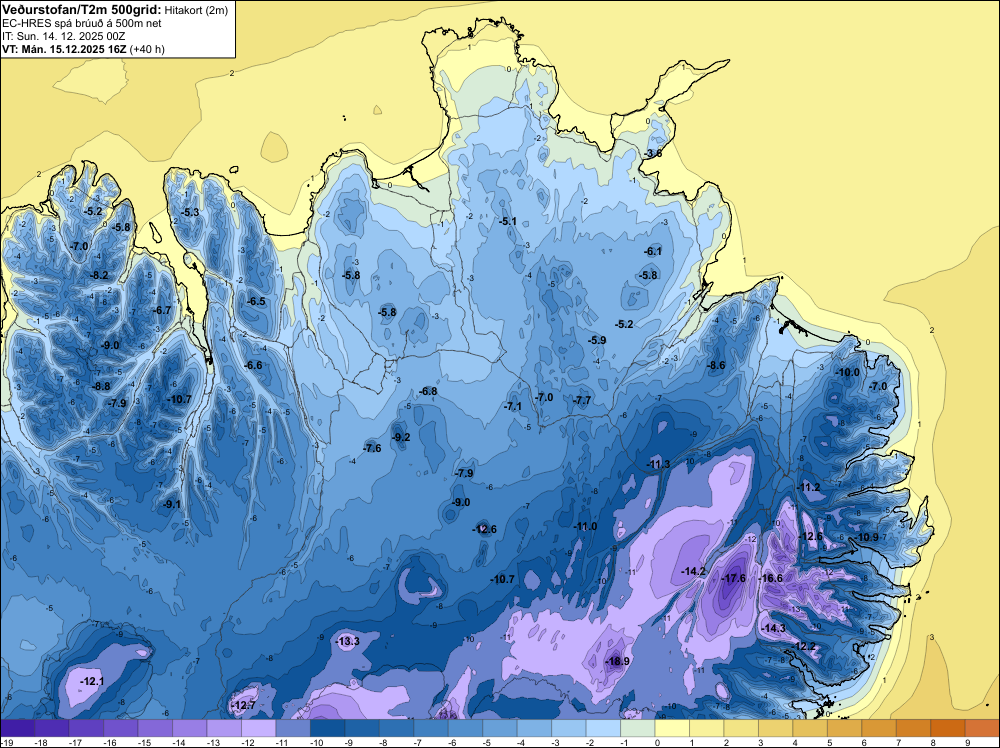Click the -7.6 temperature label
This screenshot has height=748, width=1000.
pos(372,448)
